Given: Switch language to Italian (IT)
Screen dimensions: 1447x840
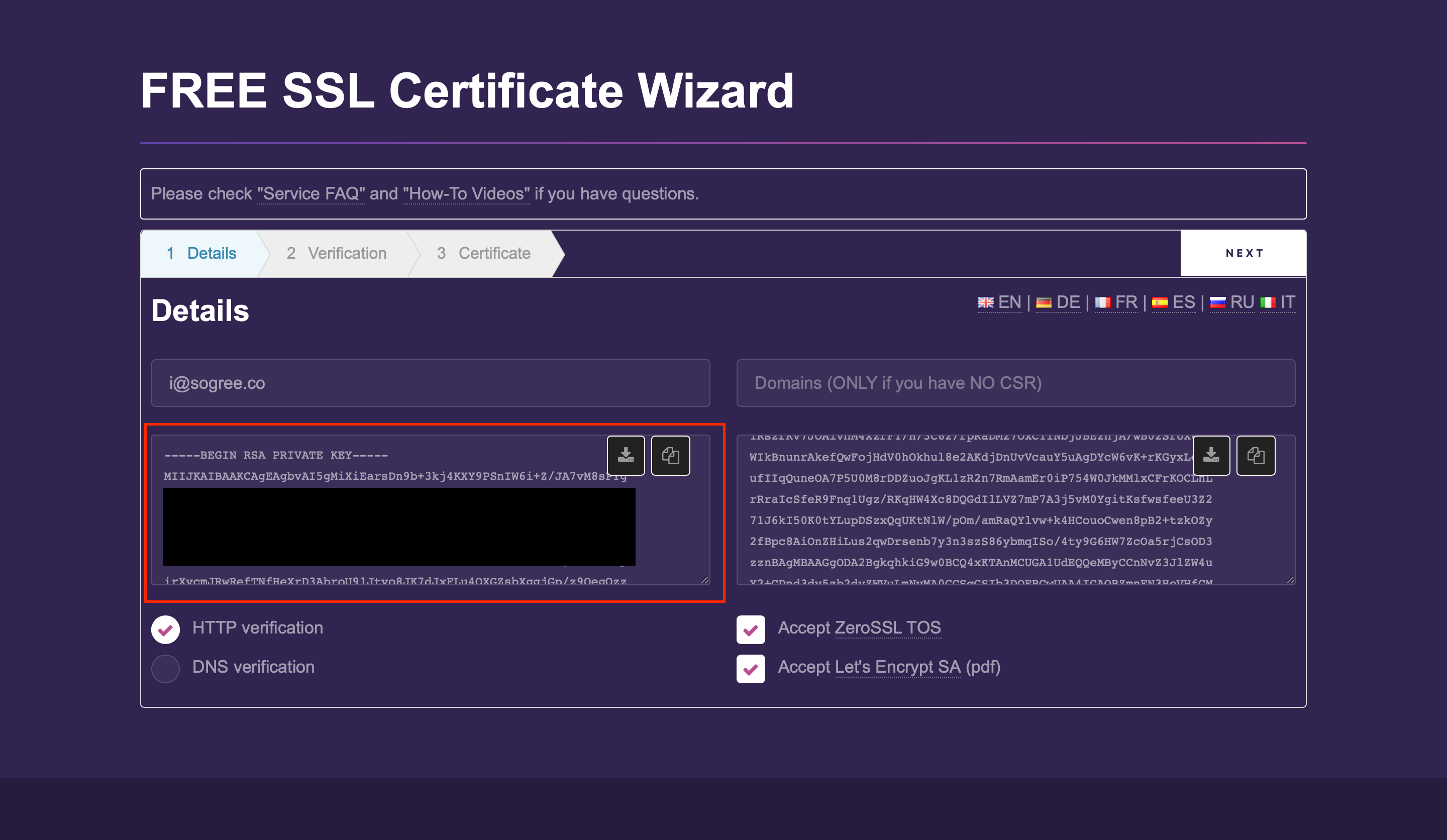Looking at the screenshot, I should point(1278,302).
